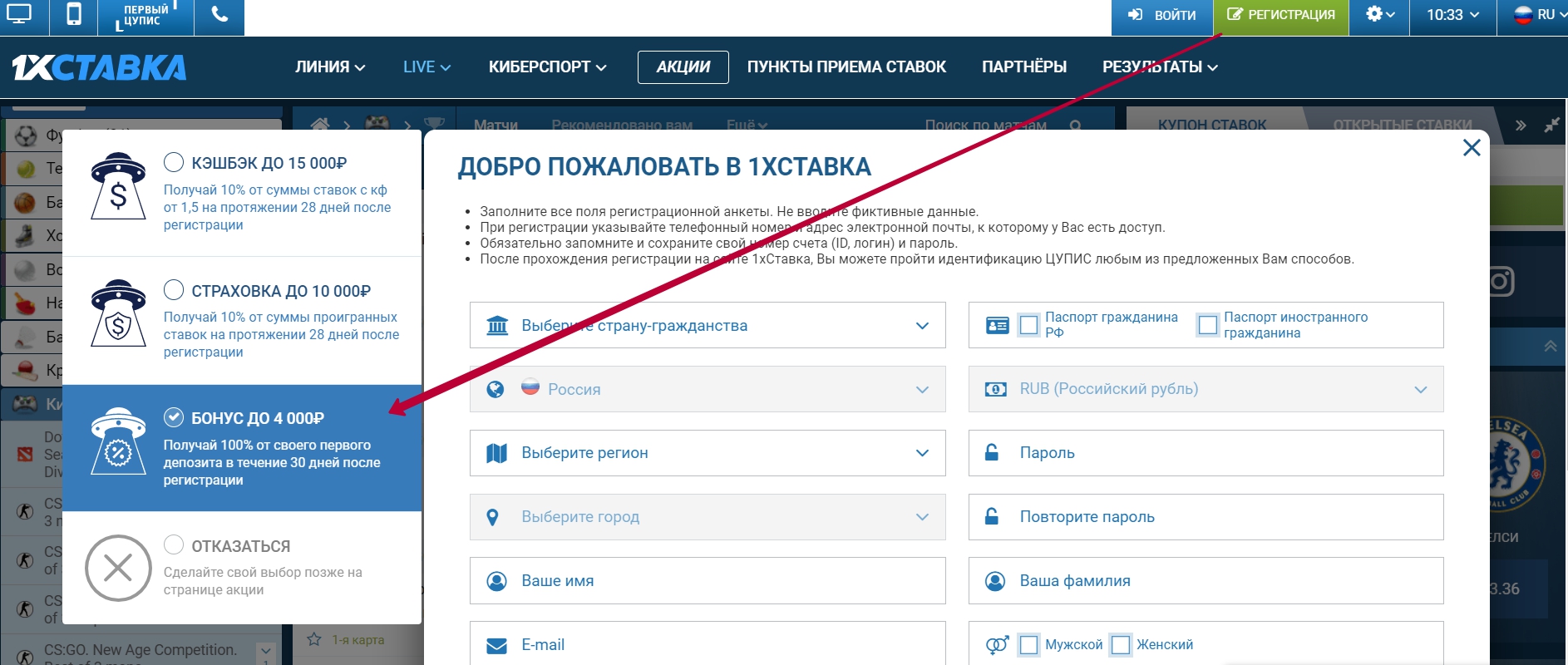This screenshot has height=665, width=1568.
Task: Click the Регистрация button
Action: (1281, 15)
